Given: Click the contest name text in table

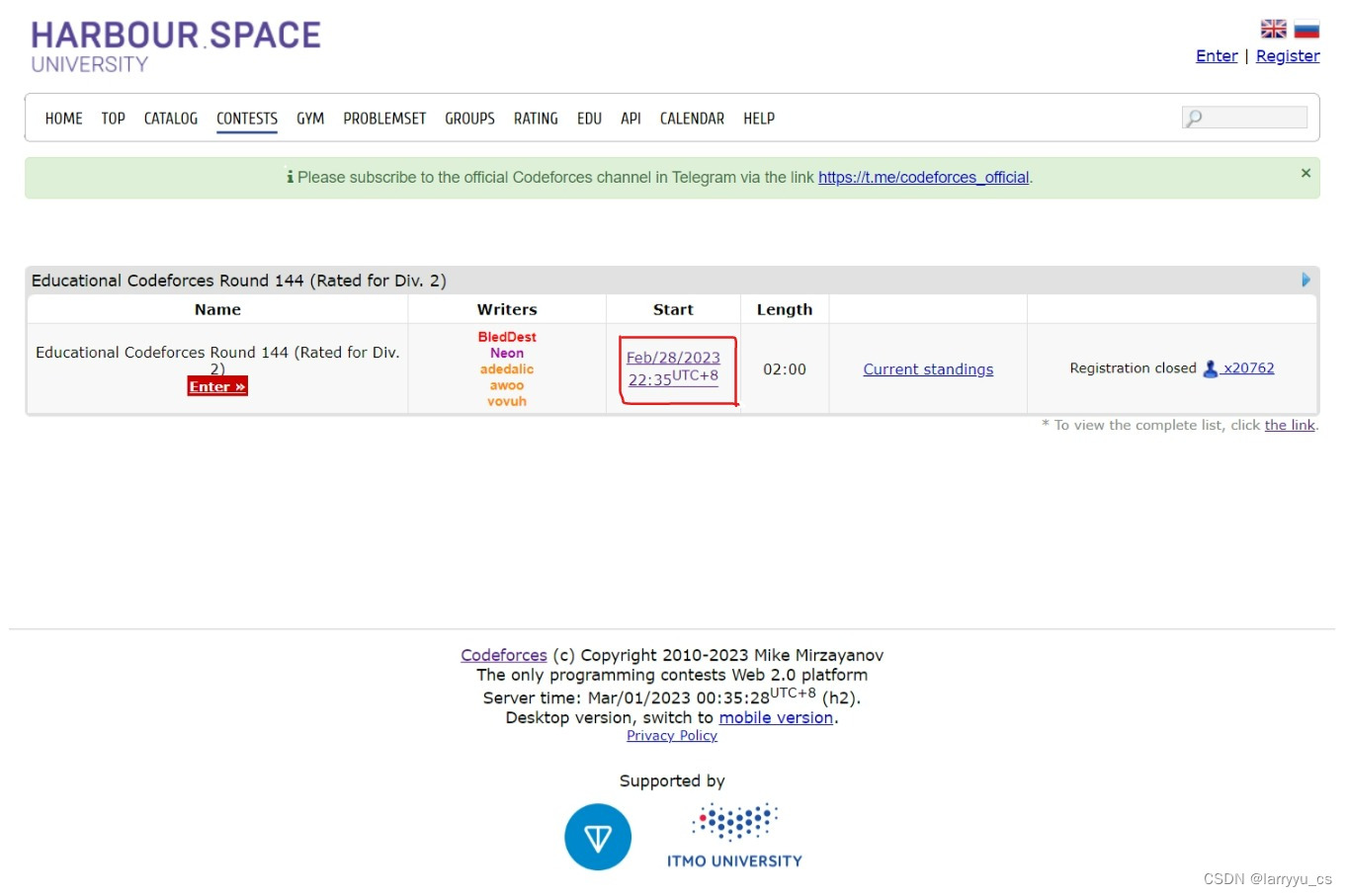Looking at the screenshot, I should coord(217,360).
